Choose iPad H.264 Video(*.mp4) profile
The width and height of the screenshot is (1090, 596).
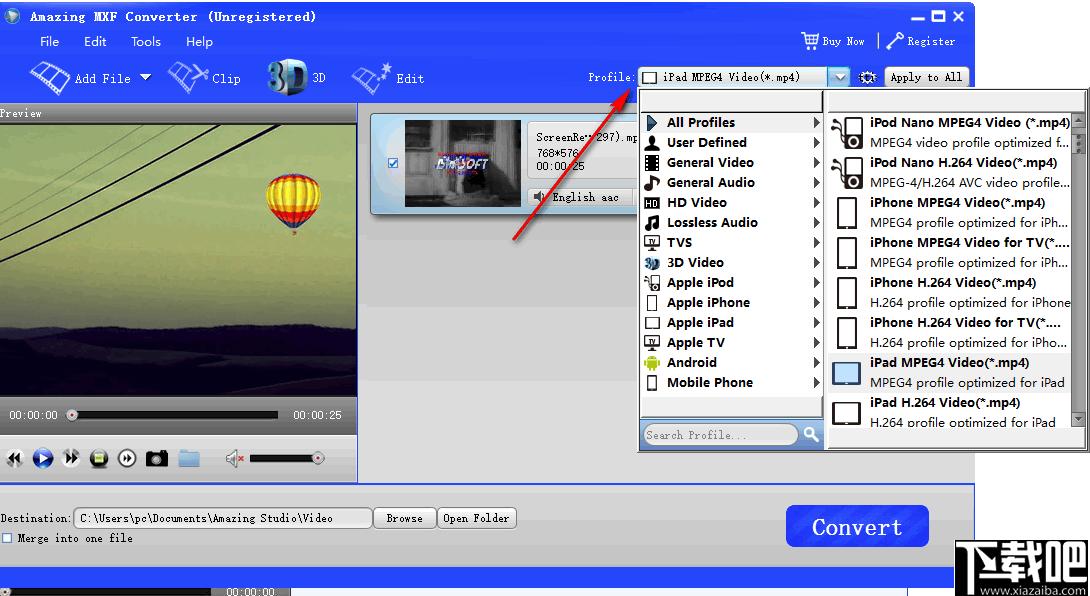(950, 412)
